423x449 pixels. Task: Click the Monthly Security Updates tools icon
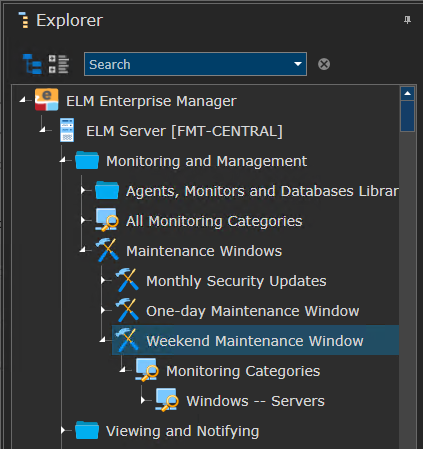[x=127, y=280]
